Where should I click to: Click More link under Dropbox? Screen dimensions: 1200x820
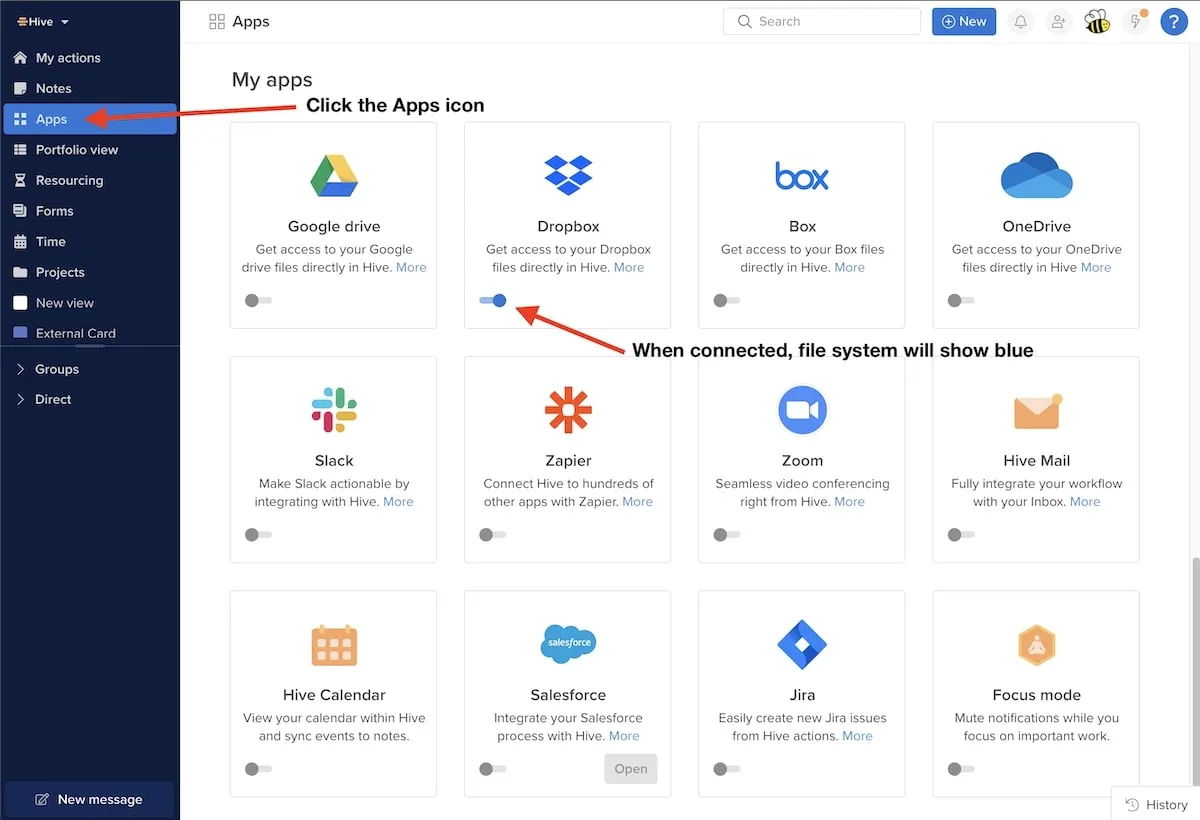pos(629,267)
